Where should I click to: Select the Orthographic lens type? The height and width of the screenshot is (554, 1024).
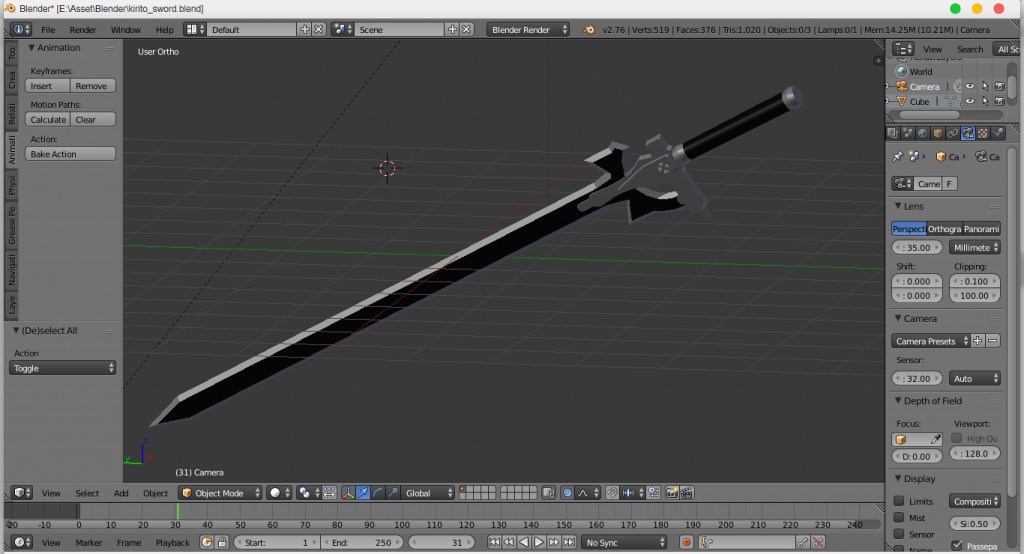tap(944, 229)
